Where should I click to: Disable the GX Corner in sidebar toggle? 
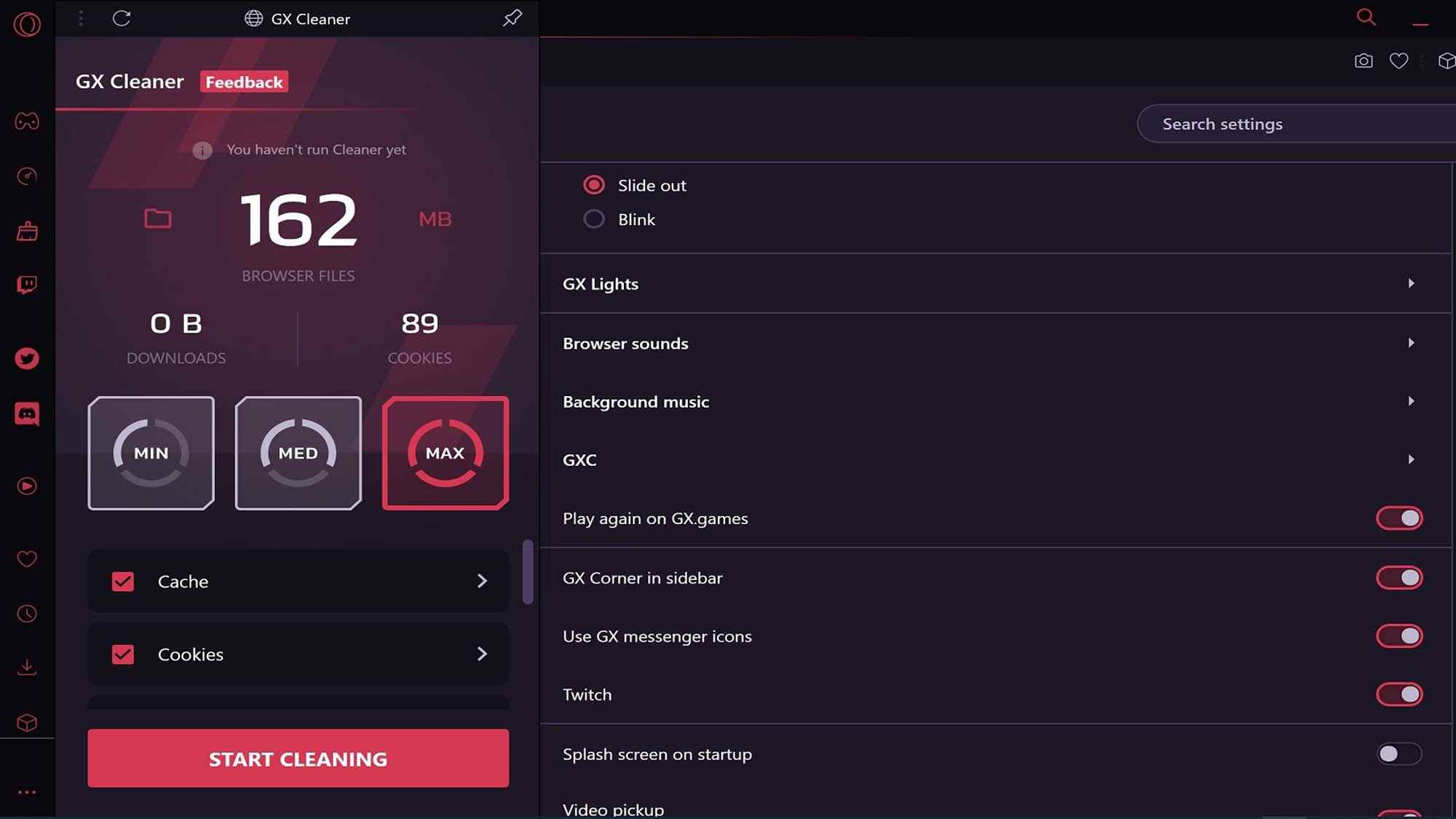pos(1400,577)
